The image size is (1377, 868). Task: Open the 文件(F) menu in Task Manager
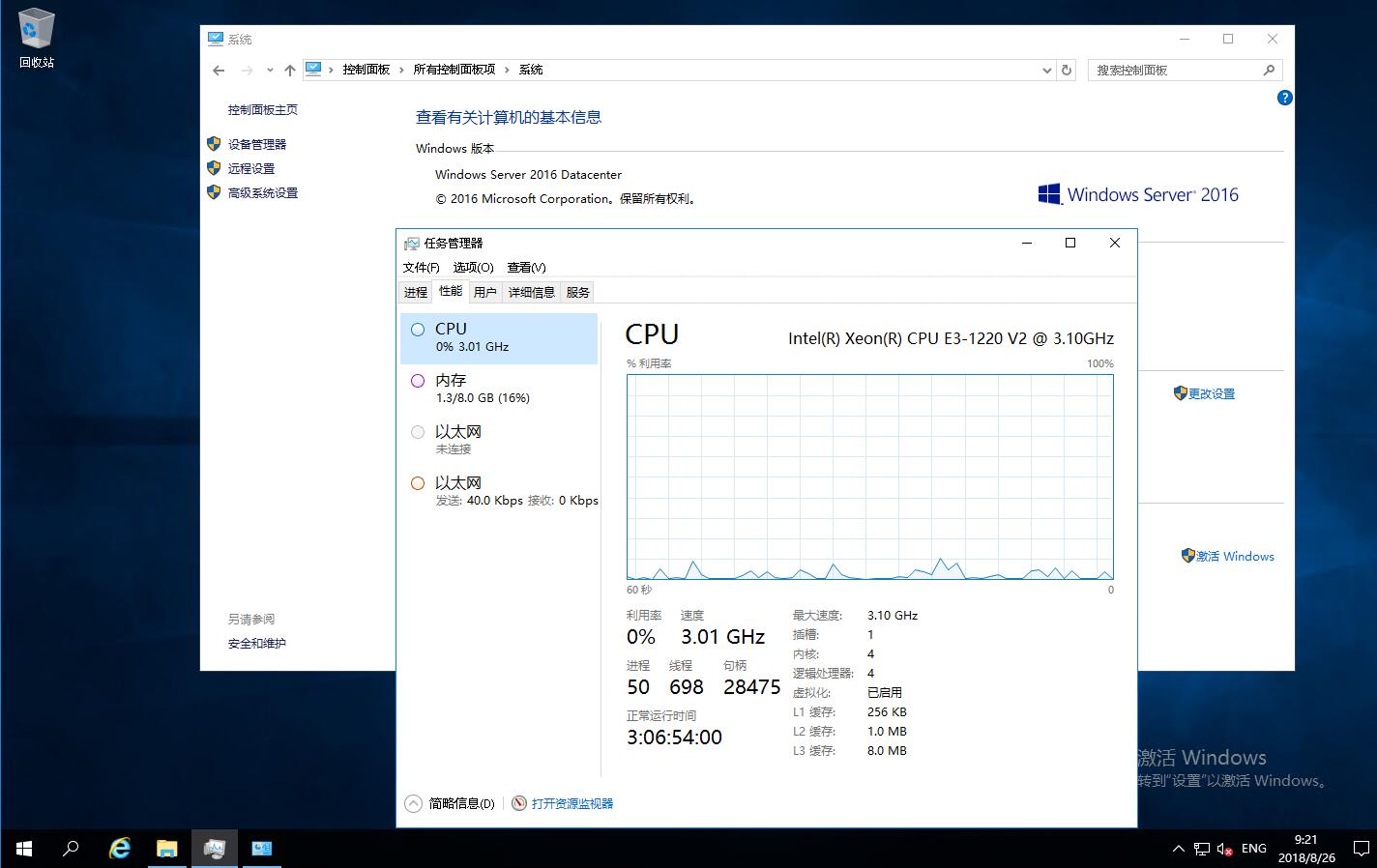(x=421, y=268)
